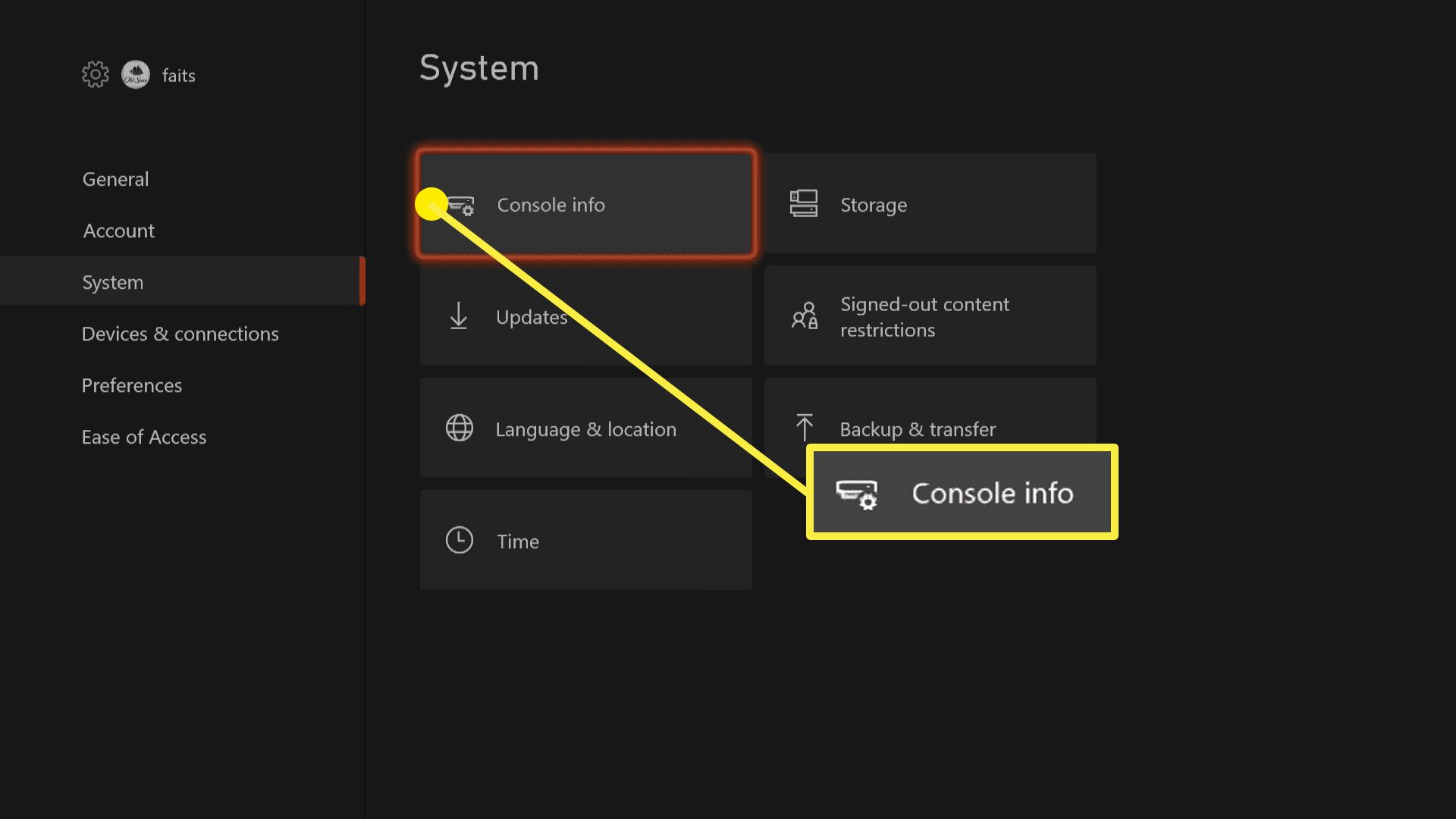Viewport: 1456px width, 819px height.
Task: Open Updates section
Action: [585, 317]
